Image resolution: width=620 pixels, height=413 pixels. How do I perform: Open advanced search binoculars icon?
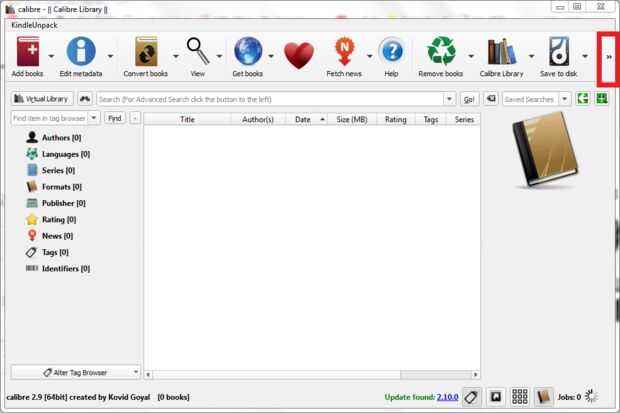85,99
